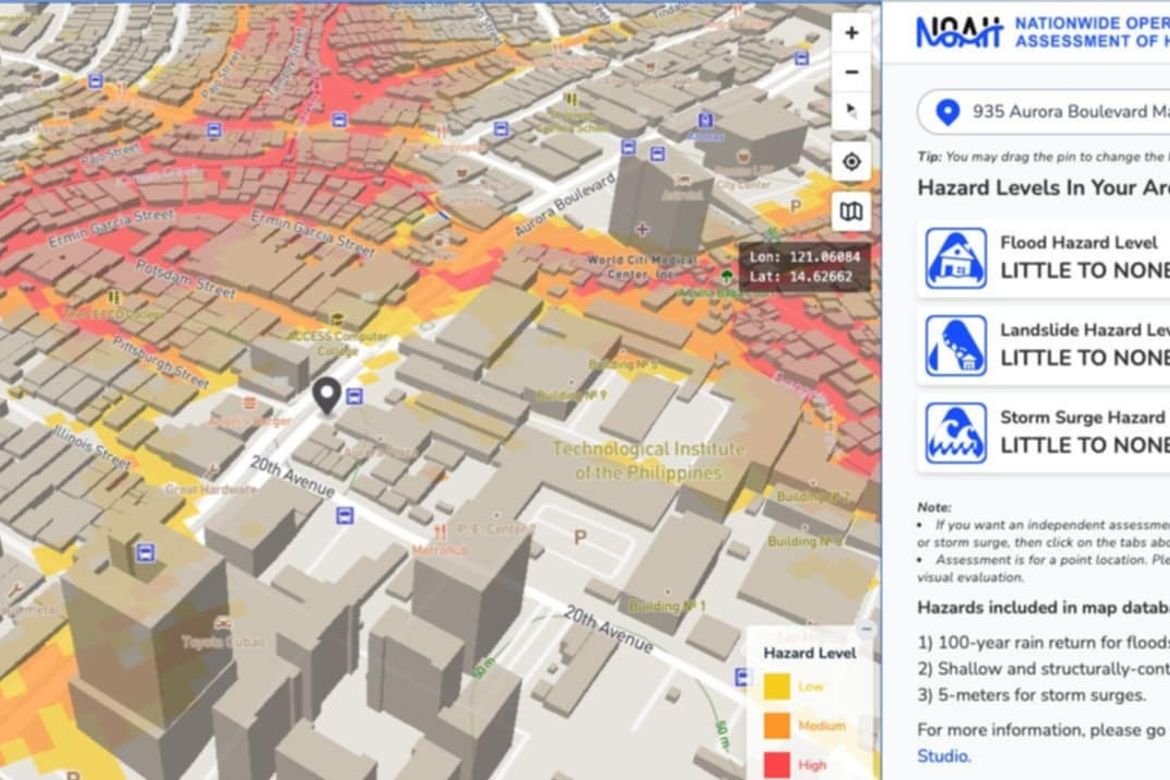Click the Pittsburgh Street label
The width and height of the screenshot is (1170, 780).
pyautogui.click(x=161, y=362)
